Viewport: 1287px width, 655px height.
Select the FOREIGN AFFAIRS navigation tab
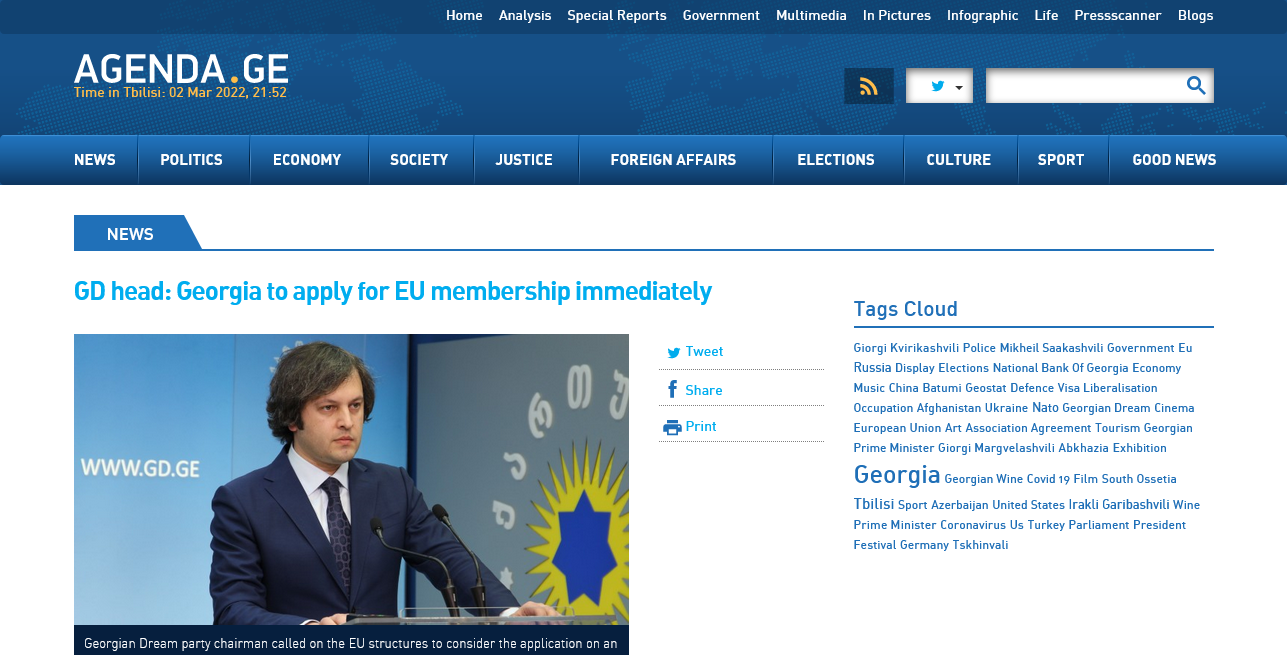pyautogui.click(x=673, y=160)
